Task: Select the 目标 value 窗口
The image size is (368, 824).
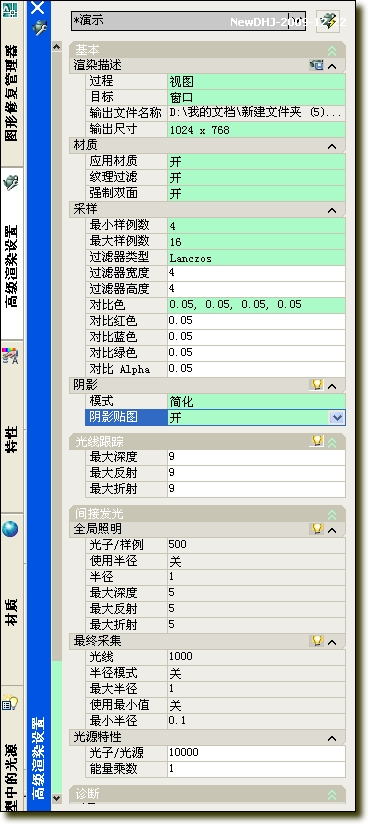Action: 257,97
